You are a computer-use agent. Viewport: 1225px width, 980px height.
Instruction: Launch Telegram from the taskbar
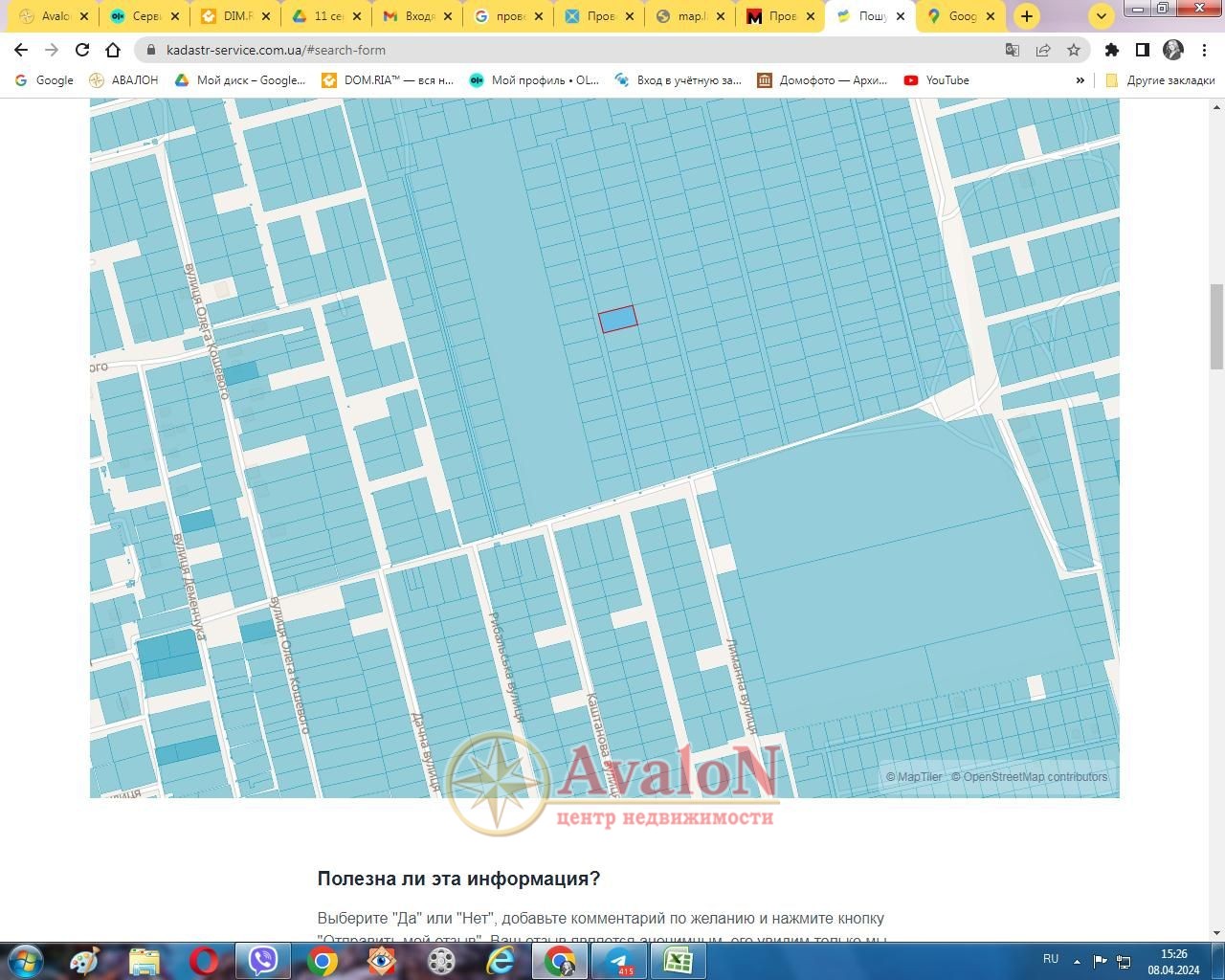619,960
